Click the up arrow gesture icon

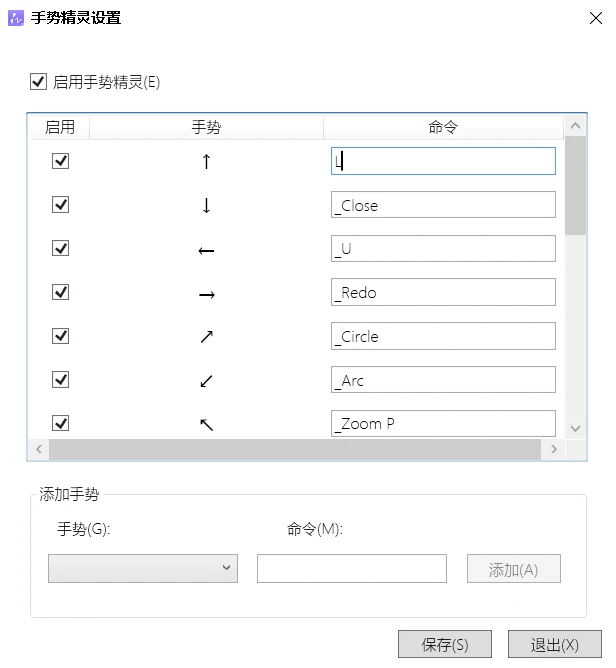click(206, 161)
